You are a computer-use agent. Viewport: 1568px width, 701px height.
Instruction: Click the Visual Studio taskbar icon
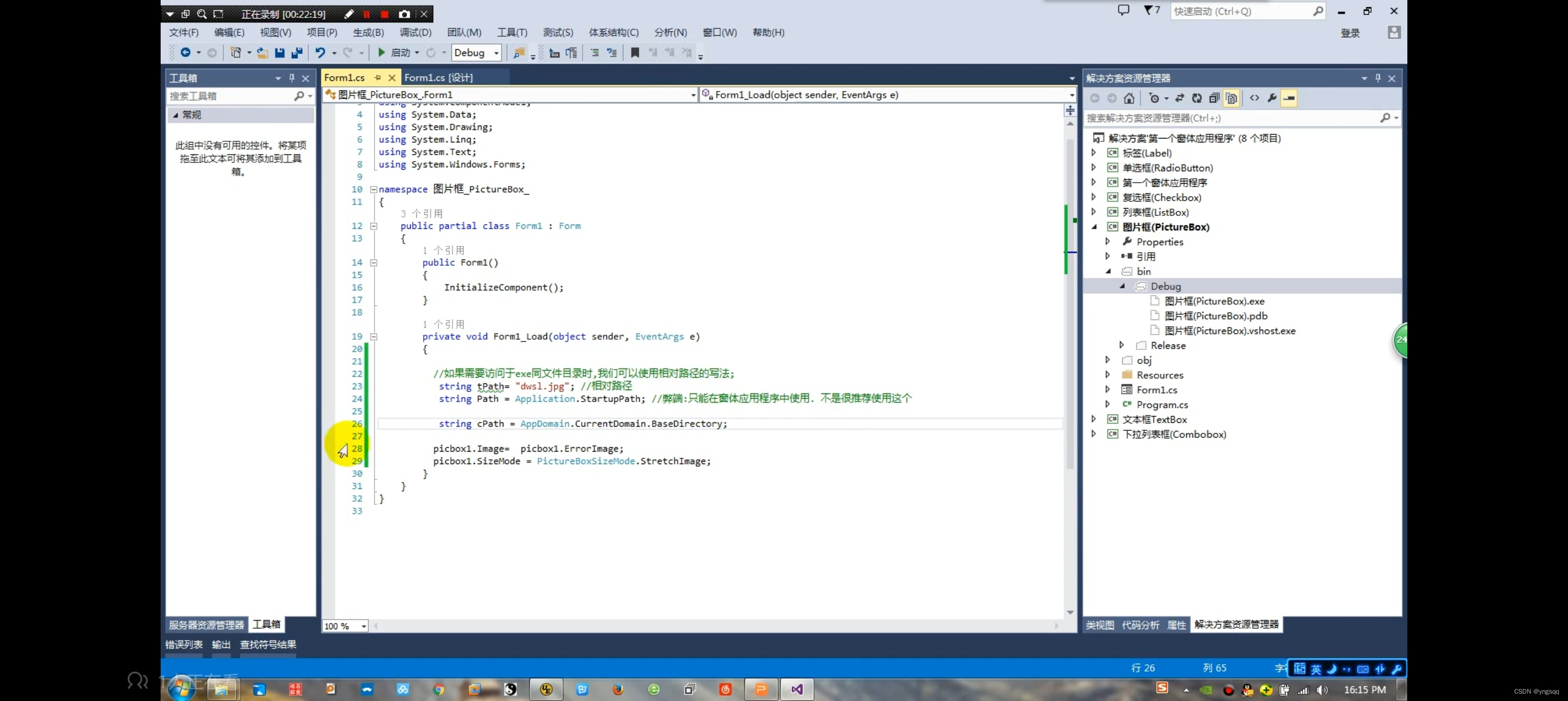[x=797, y=689]
